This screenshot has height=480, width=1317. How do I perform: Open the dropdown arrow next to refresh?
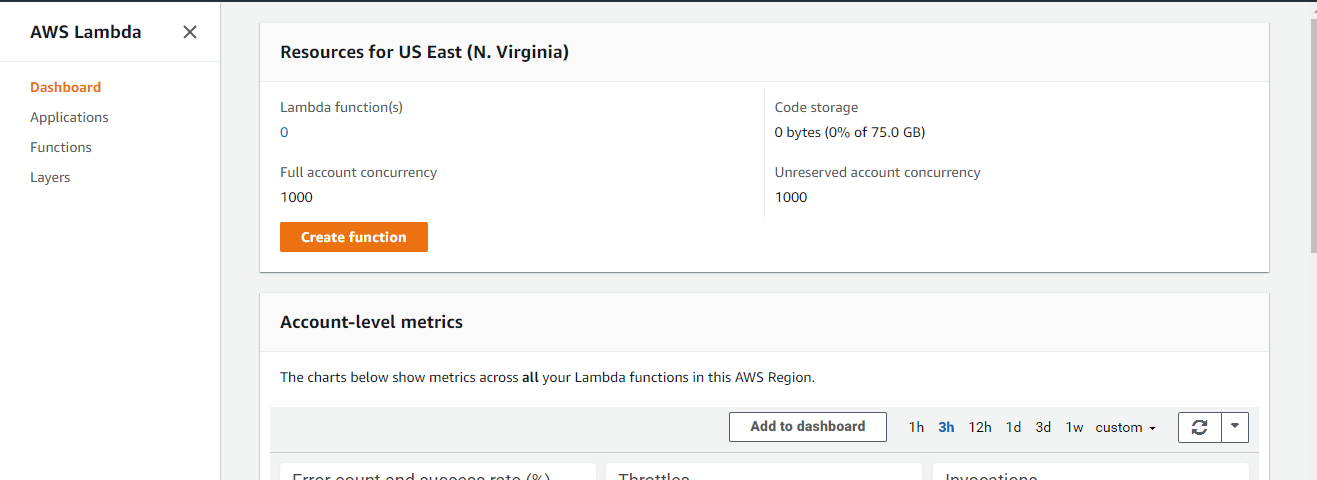tap(1235, 427)
